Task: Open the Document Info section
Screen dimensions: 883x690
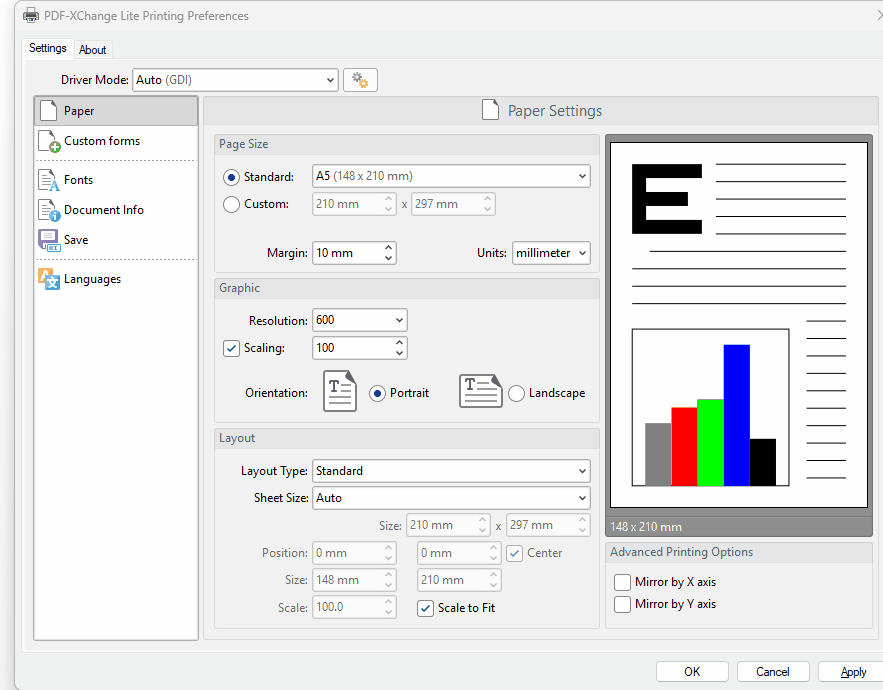Action: [x=116, y=210]
